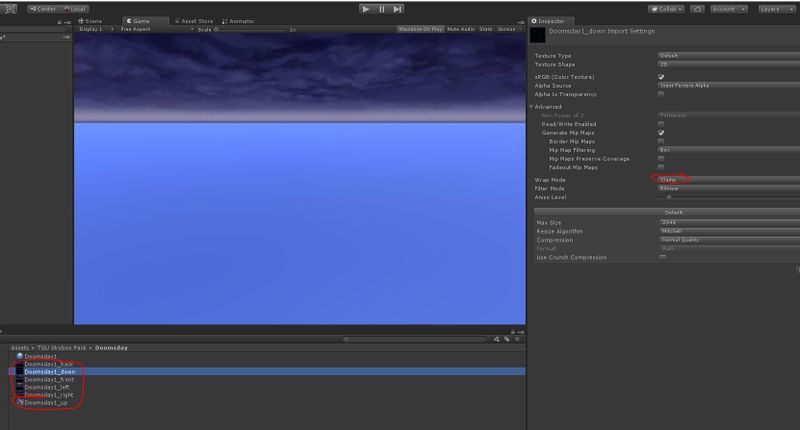This screenshot has height=430, width=800.
Task: Click the Hierarchy panel lock icon
Action: tap(59, 22)
